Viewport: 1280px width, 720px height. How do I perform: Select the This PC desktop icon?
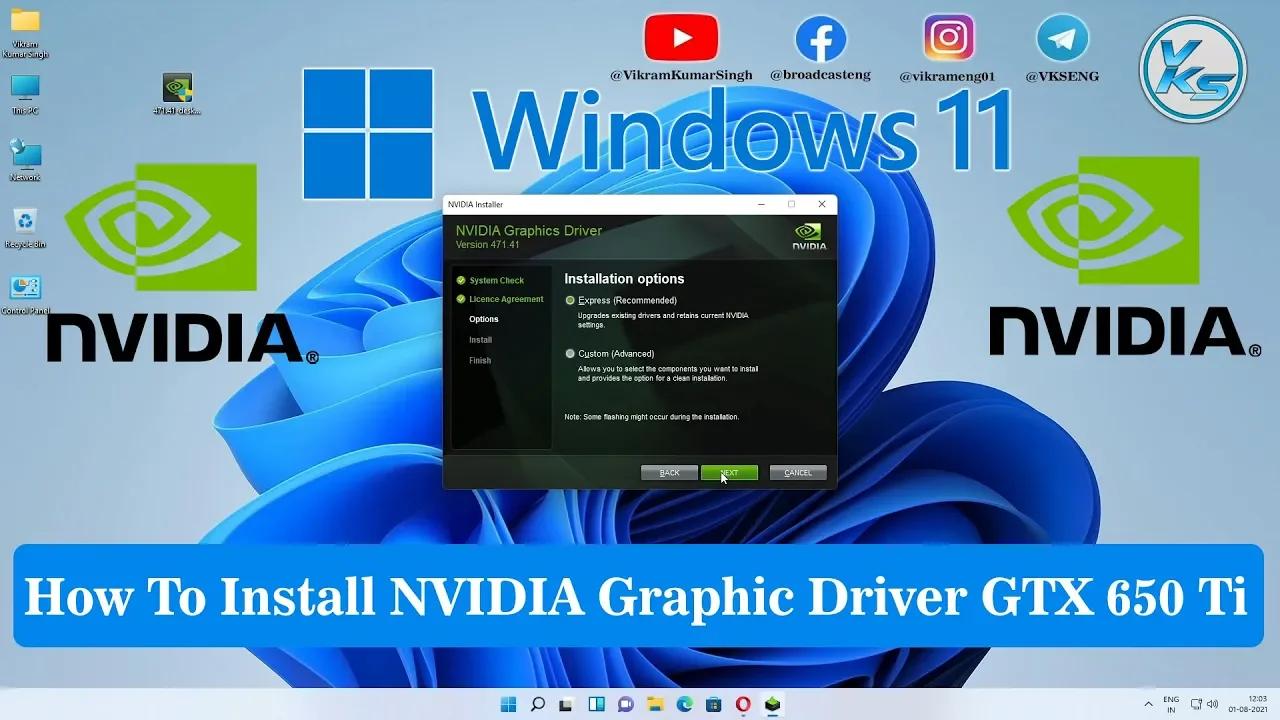(x=25, y=95)
